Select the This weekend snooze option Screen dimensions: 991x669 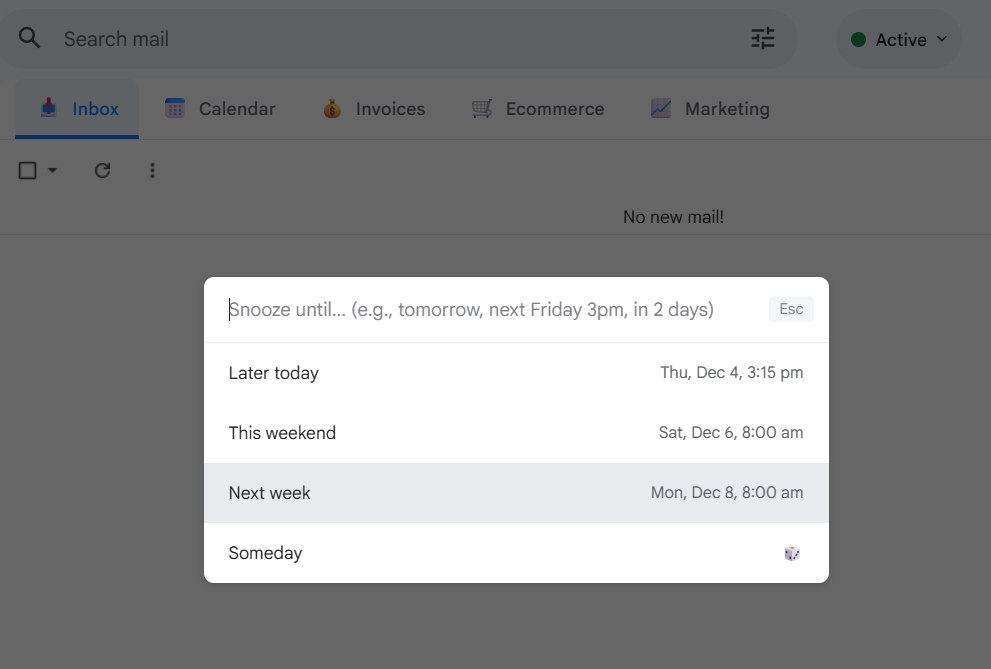tap(516, 432)
